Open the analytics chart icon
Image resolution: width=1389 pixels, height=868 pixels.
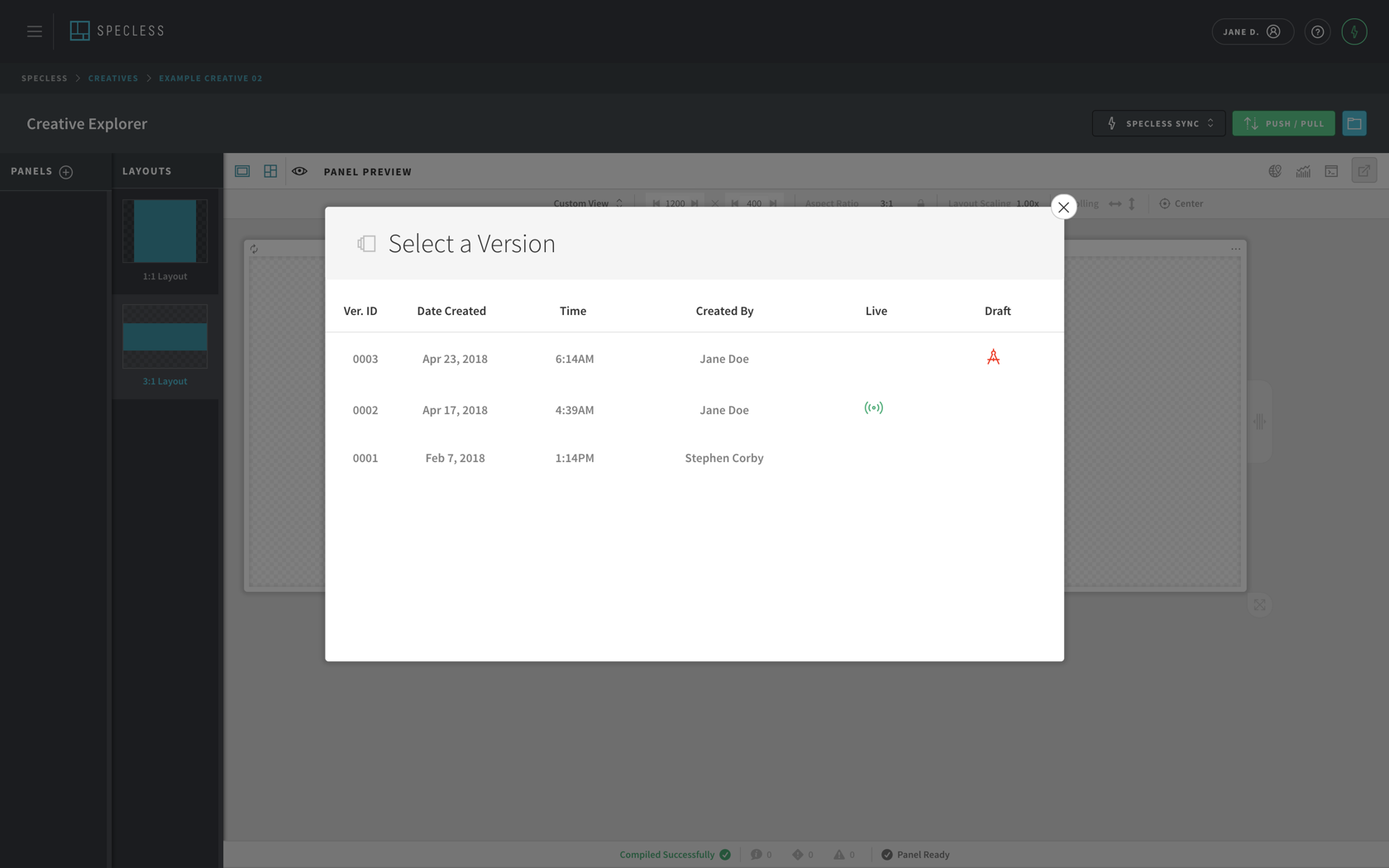coord(1303,171)
